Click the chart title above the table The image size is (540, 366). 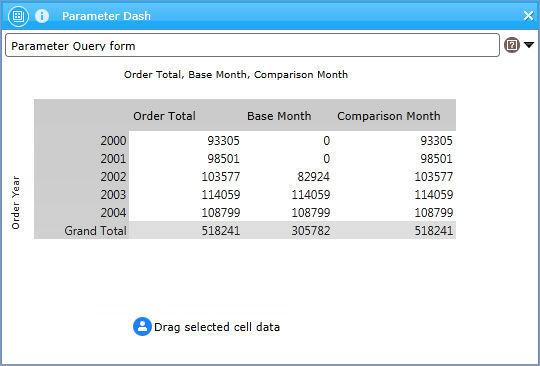click(236, 75)
